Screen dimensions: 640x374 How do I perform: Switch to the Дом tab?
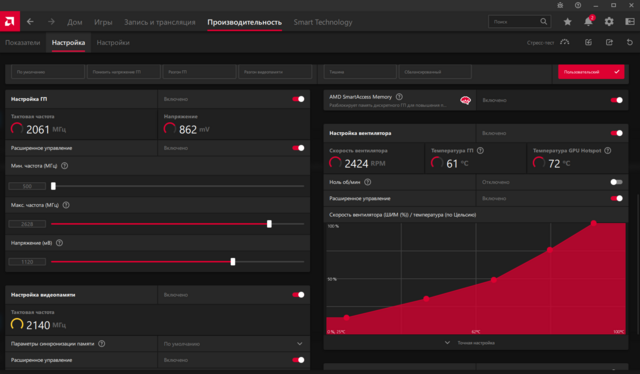74,22
